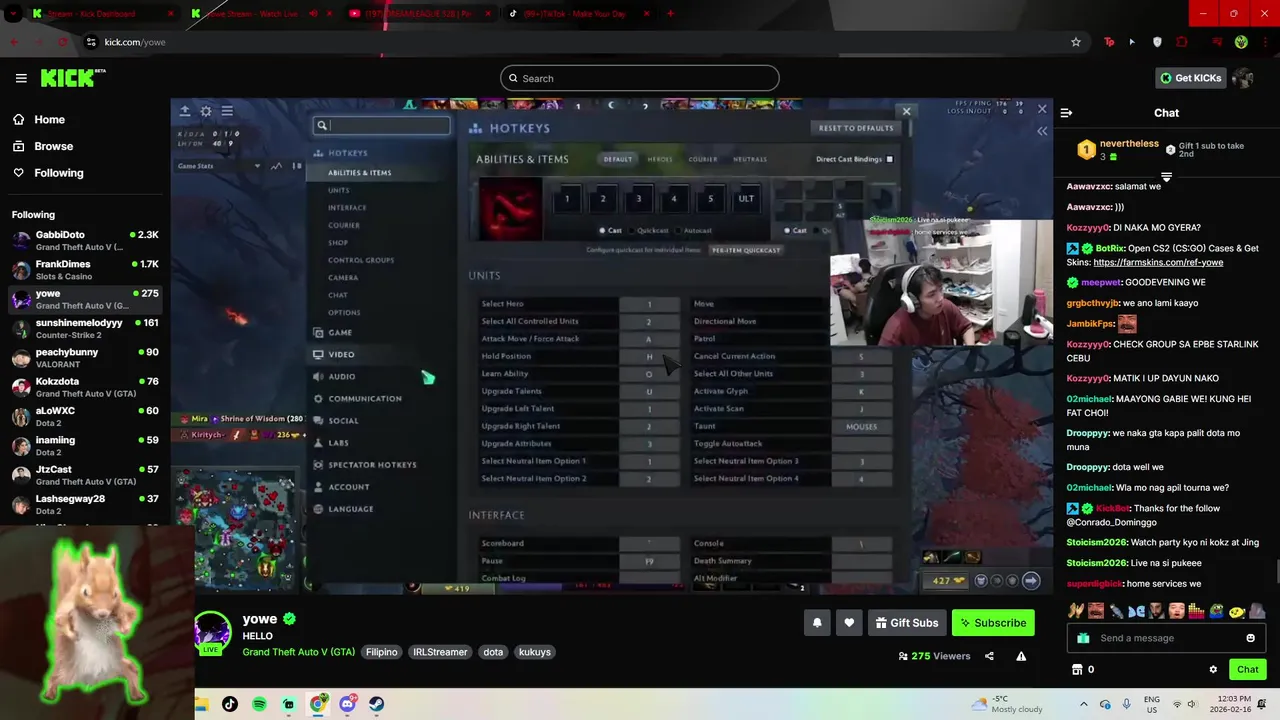Select the dota tag
This screenshot has height=720, width=1280.
coord(493,652)
